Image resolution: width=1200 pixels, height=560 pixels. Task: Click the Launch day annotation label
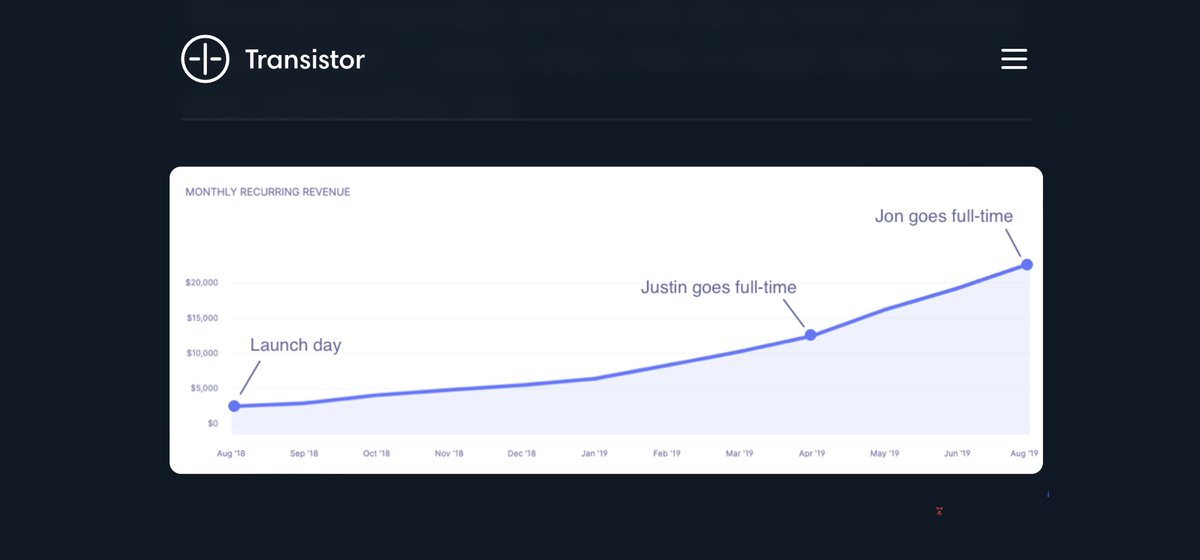point(295,346)
